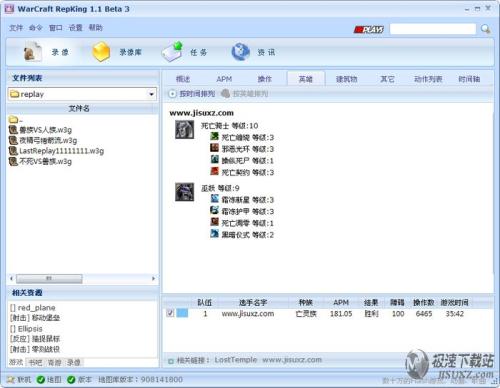Open the 资讯 news globe icon

(240, 52)
